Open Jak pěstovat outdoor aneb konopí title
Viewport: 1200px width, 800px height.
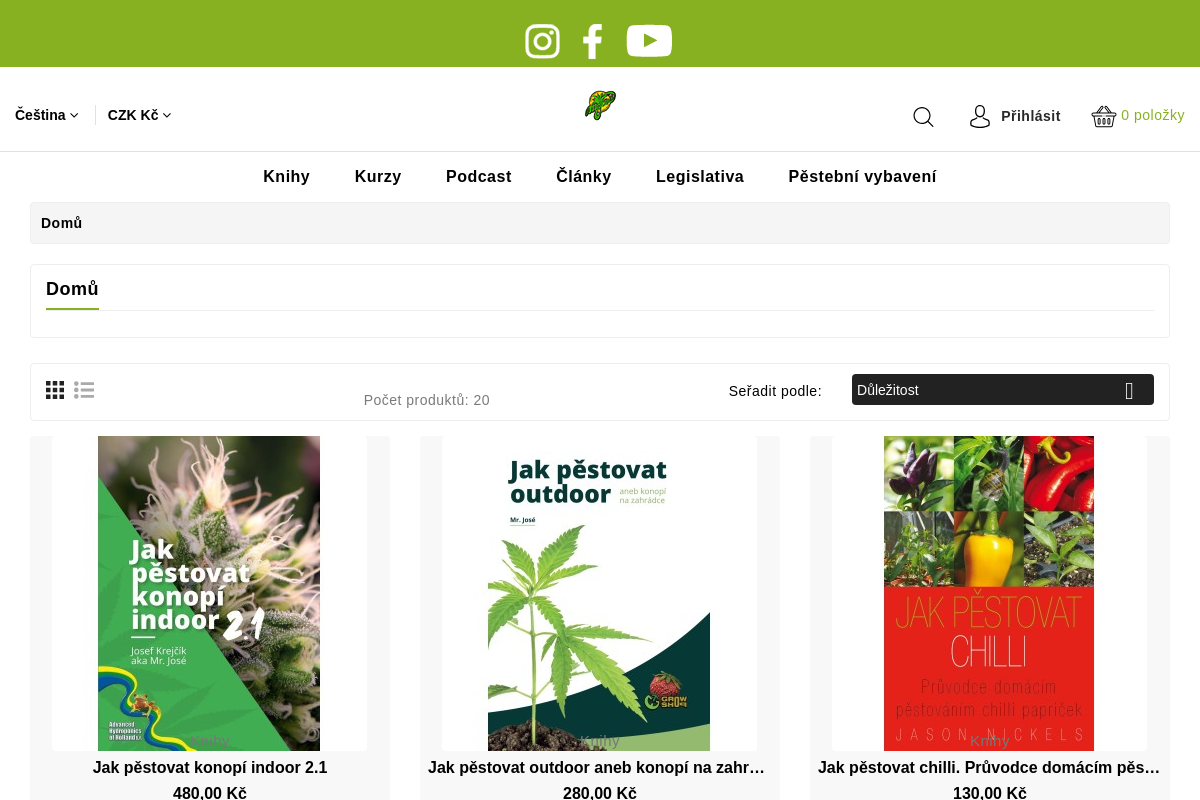597,768
